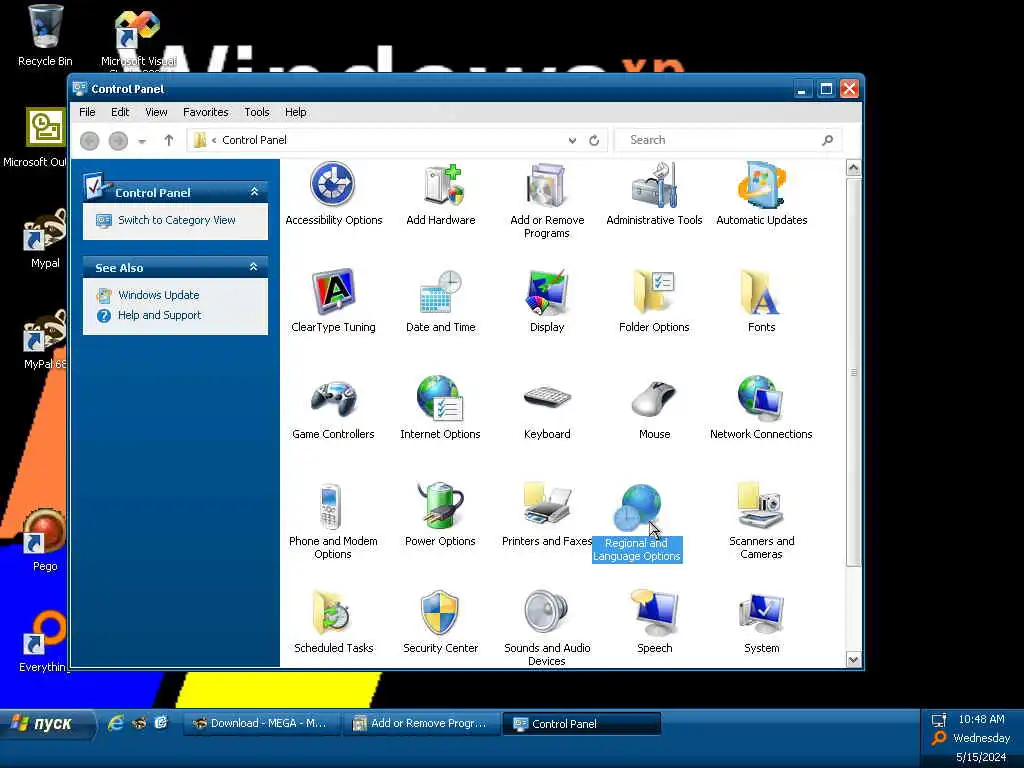Select the System icon
This screenshot has width=1024, height=768.
click(x=761, y=622)
